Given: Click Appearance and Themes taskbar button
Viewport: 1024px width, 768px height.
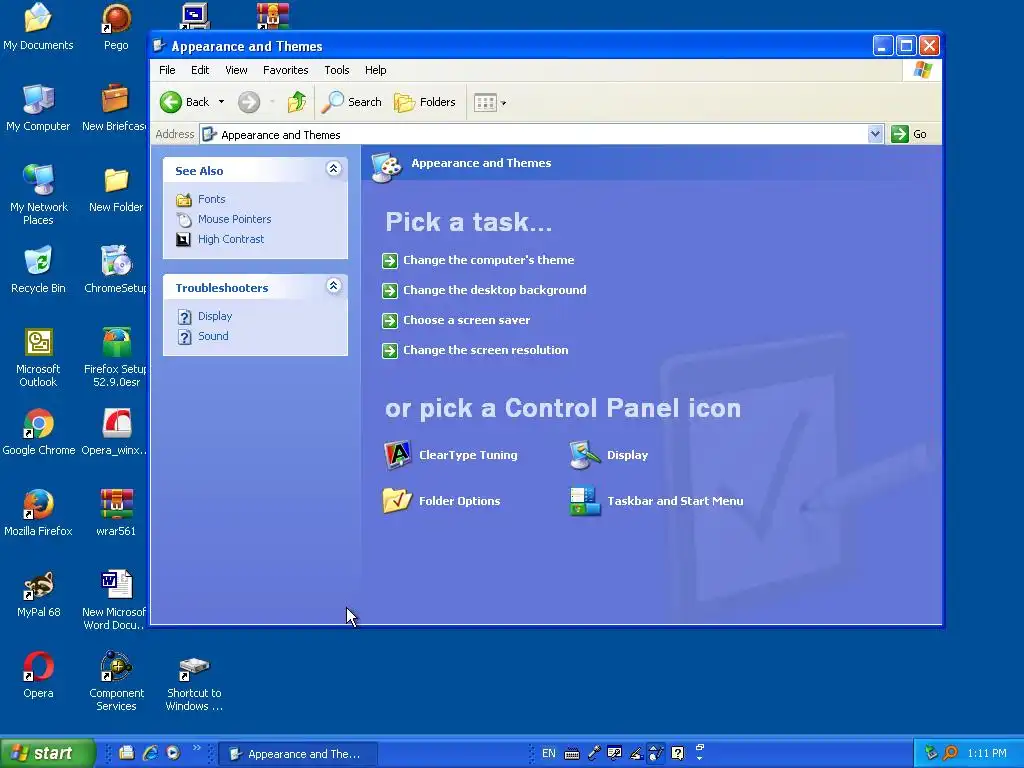Looking at the screenshot, I should 297,754.
